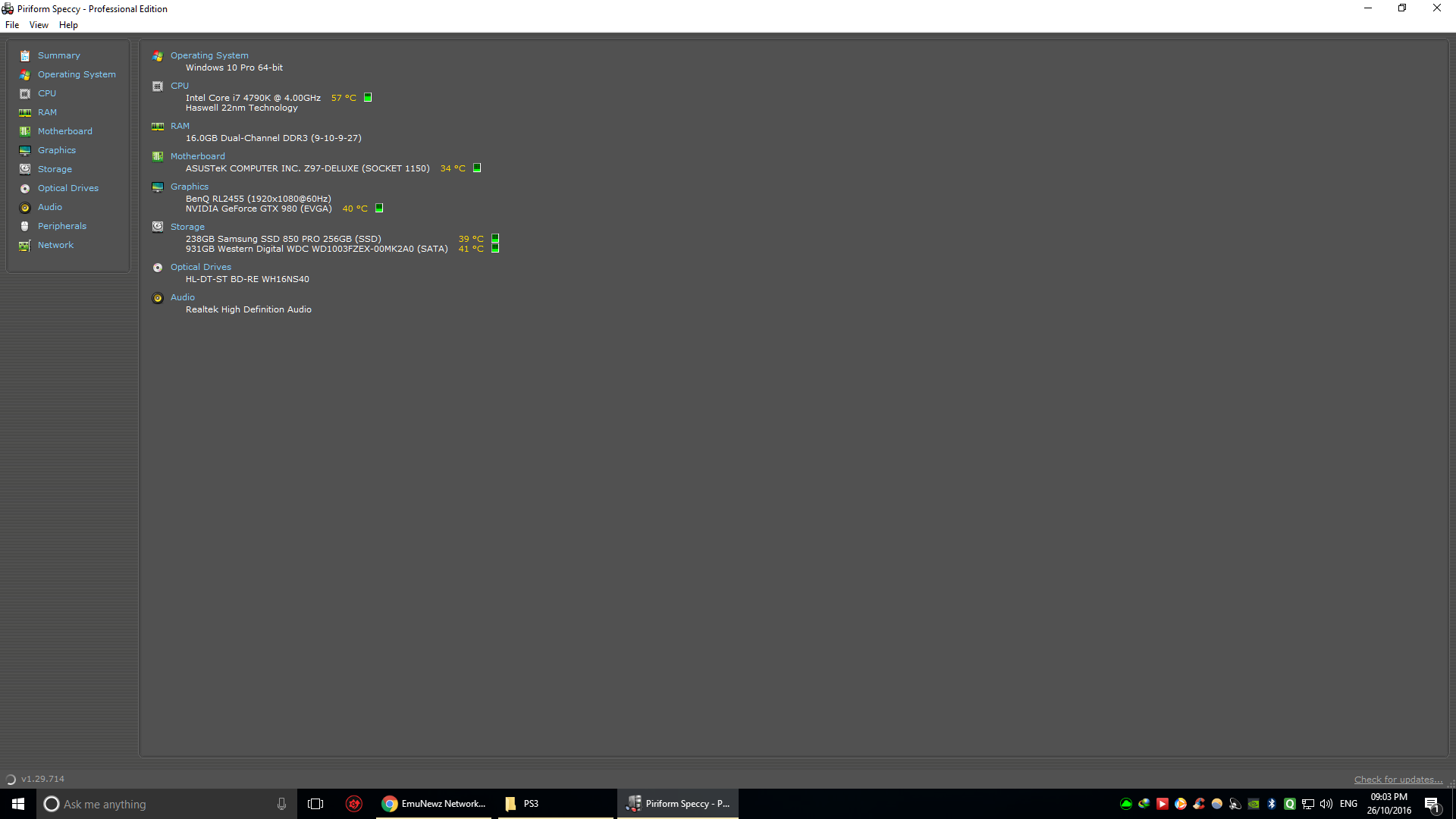
Task: Select Peripherals in the sidebar
Action: tap(62, 227)
